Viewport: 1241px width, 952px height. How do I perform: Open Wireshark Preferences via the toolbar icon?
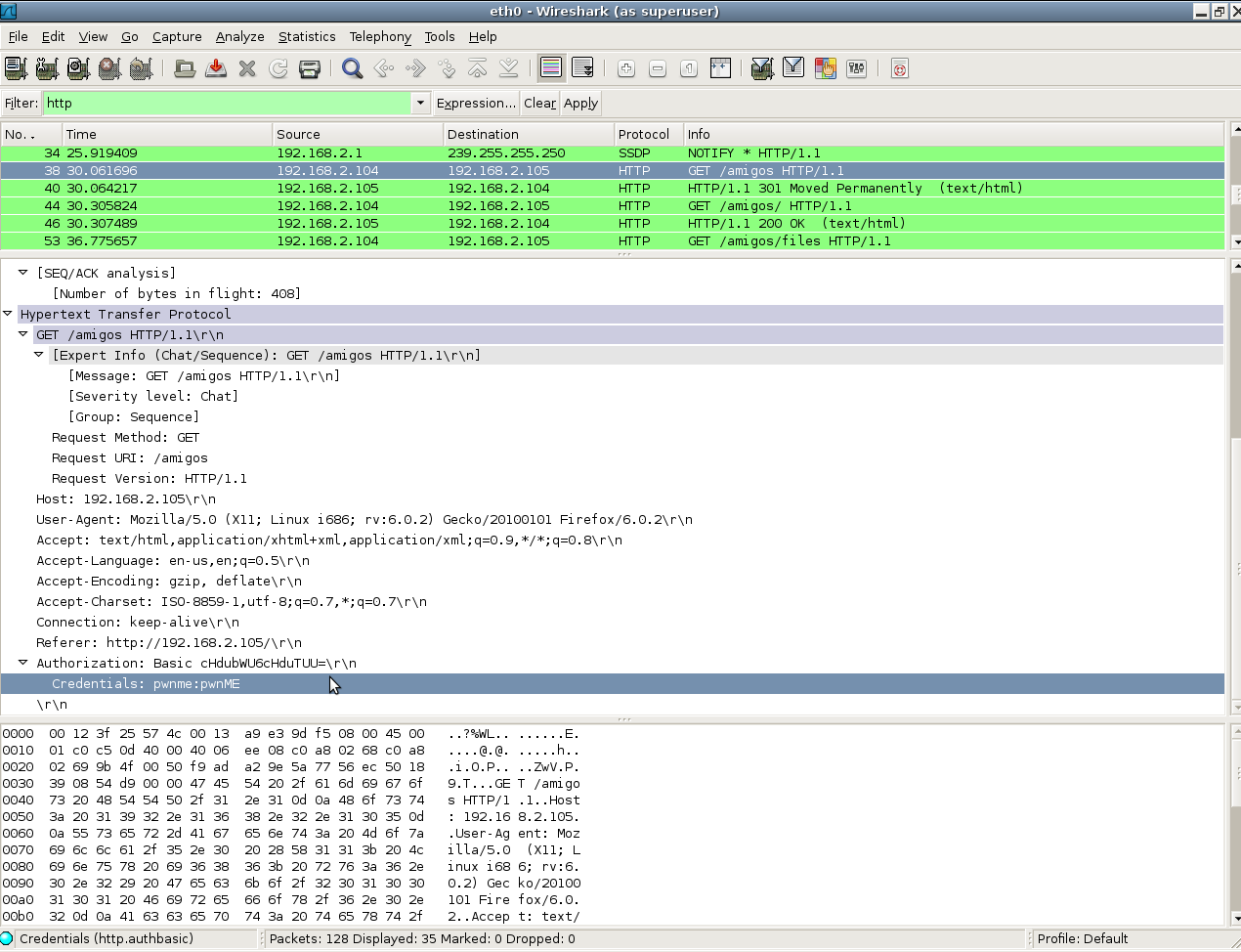(857, 68)
